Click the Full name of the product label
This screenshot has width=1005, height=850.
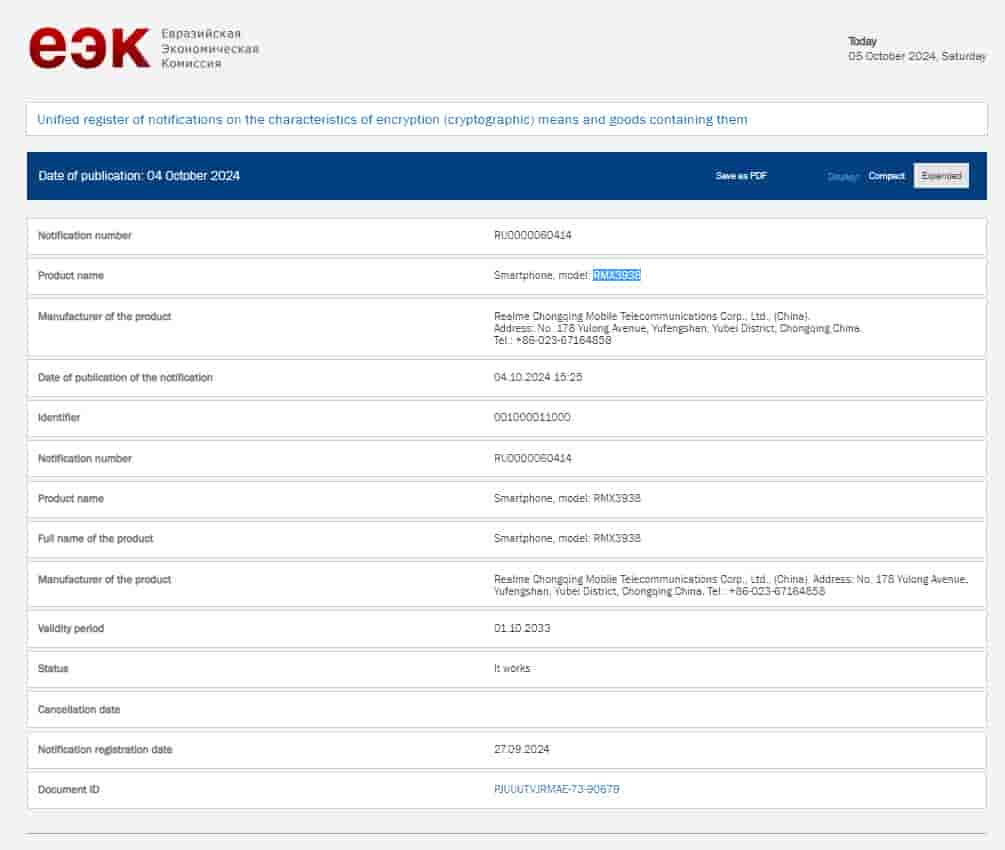point(95,539)
